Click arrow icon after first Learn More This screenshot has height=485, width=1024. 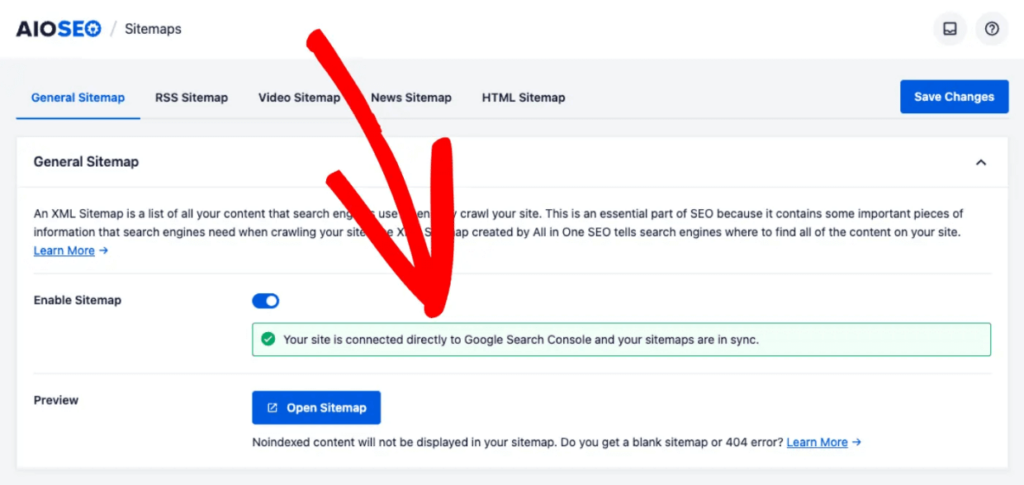point(103,251)
